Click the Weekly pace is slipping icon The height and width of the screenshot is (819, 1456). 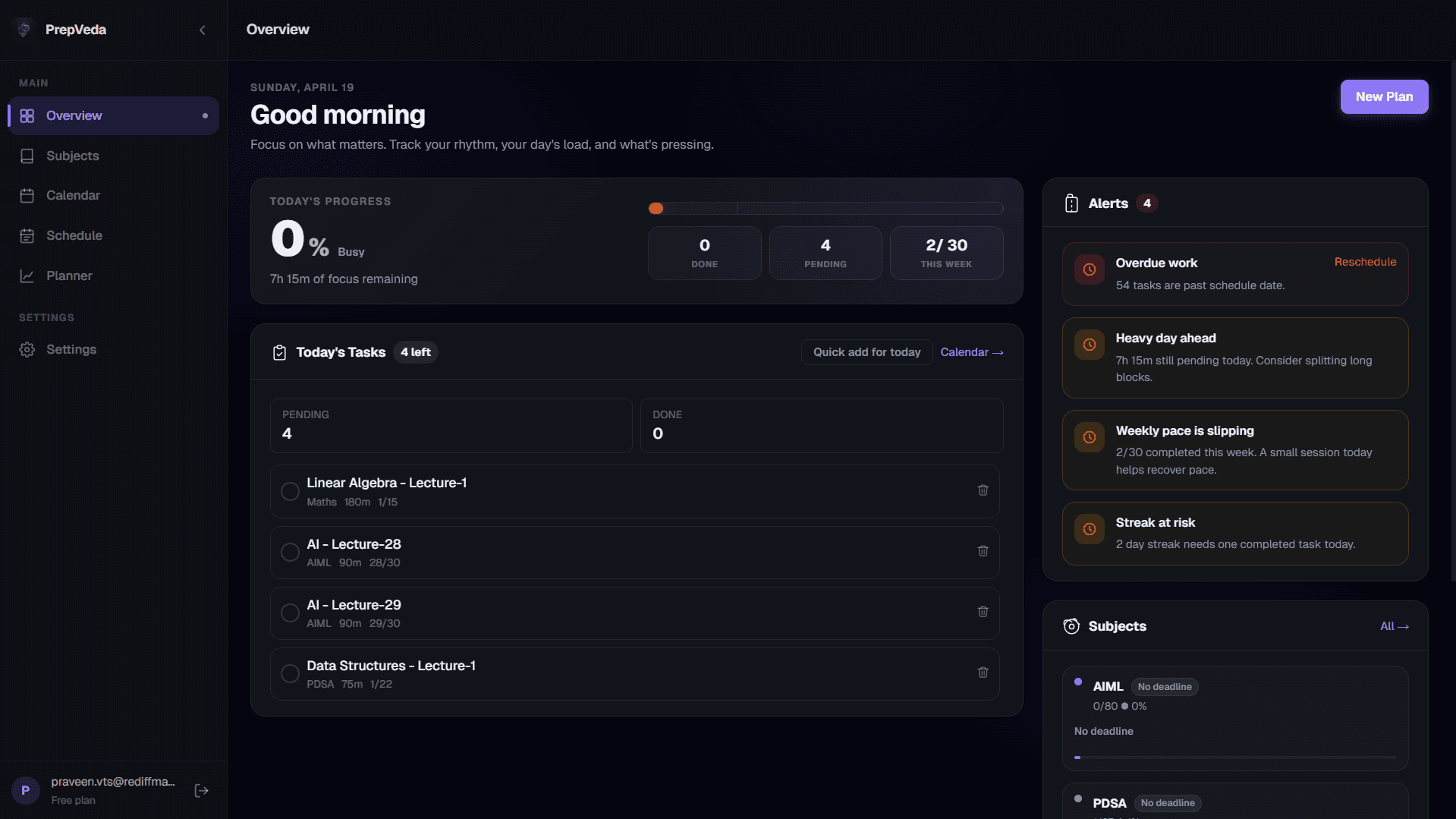(x=1090, y=437)
